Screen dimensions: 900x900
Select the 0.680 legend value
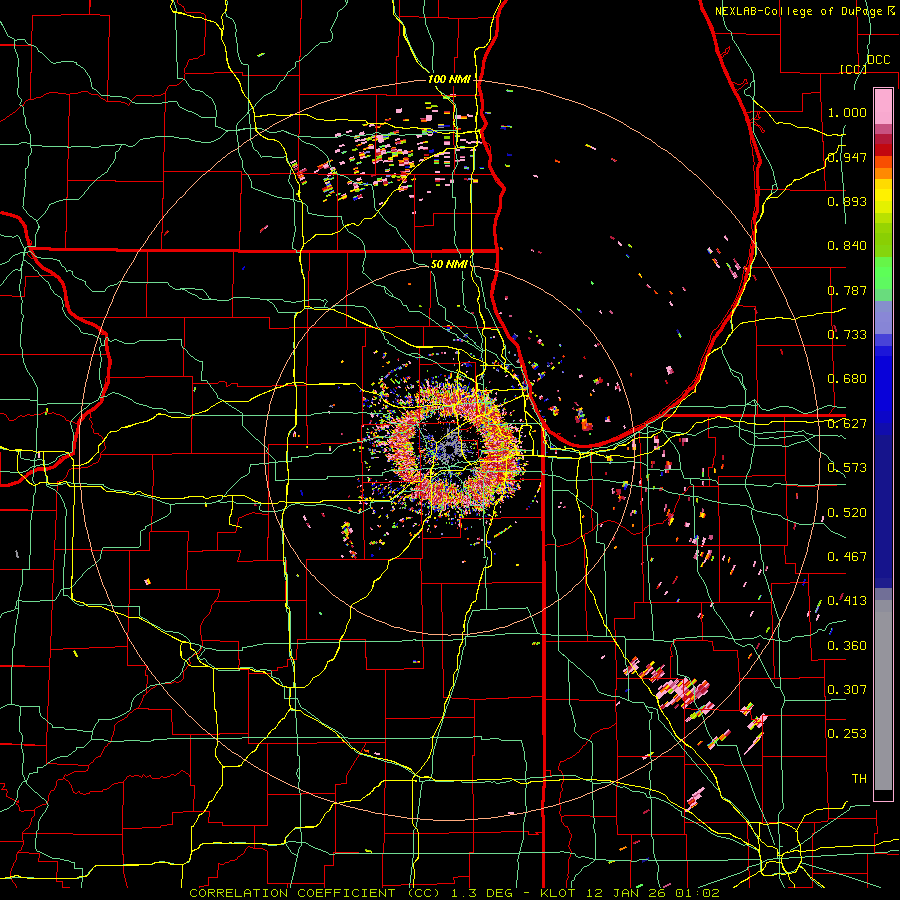pyautogui.click(x=847, y=379)
